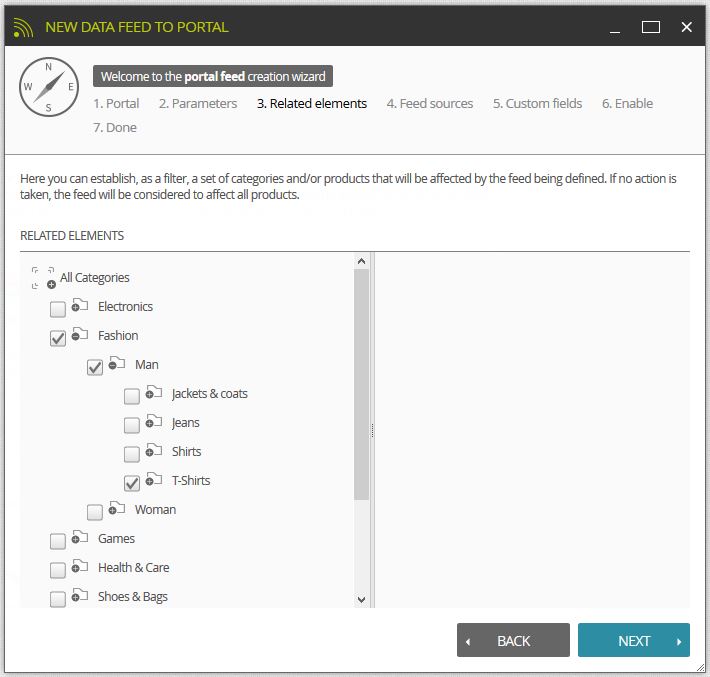This screenshot has width=710, height=677.
Task: Select the T-Shirts category label
Action: coord(191,480)
